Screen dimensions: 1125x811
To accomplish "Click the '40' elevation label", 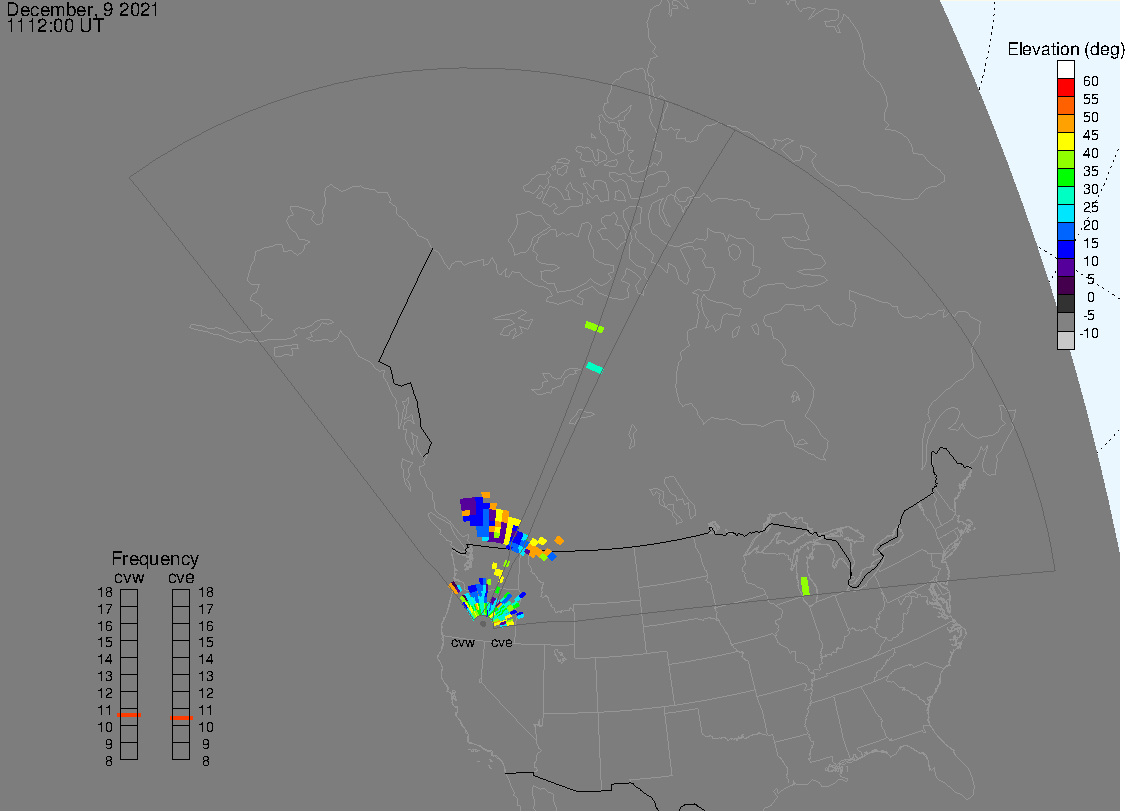I will (x=1091, y=153).
